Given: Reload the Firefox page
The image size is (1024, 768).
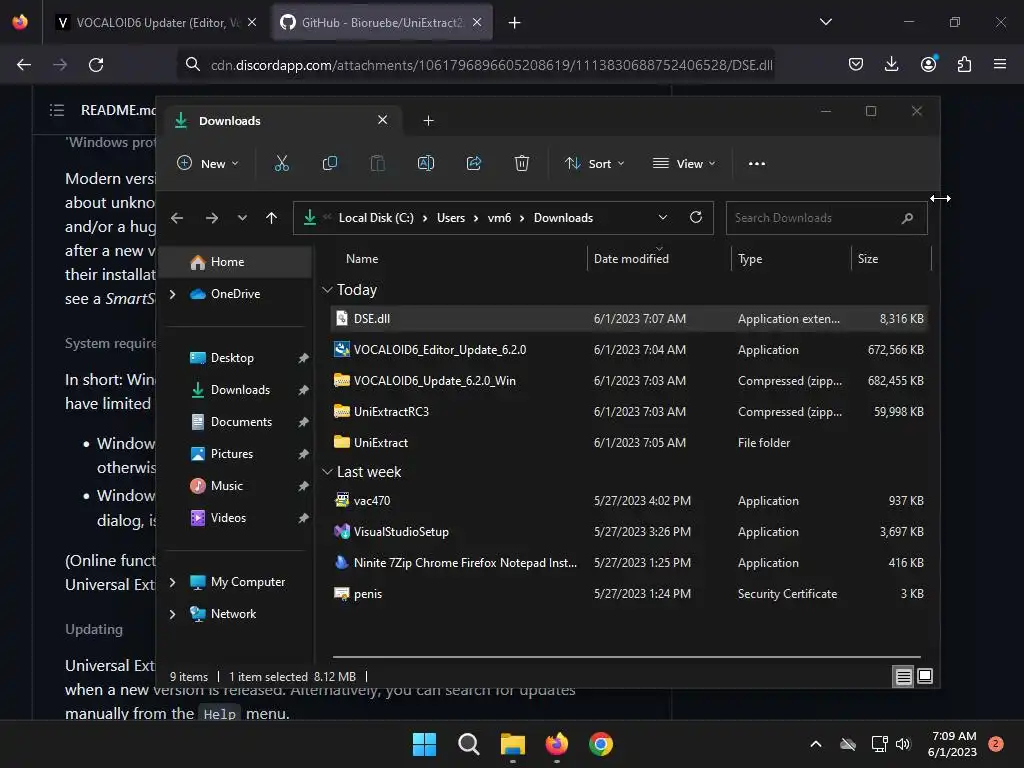Looking at the screenshot, I should 96,65.
